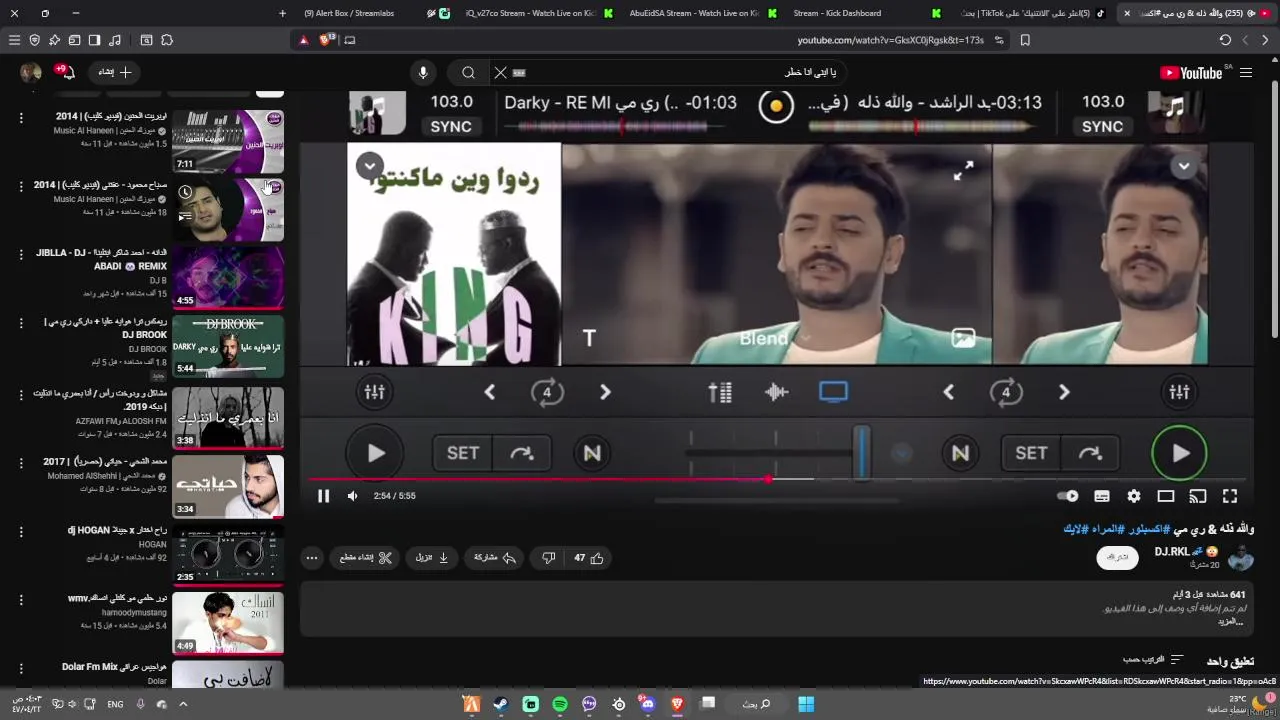Click the DJ.RKL channel avatar

(1240, 558)
